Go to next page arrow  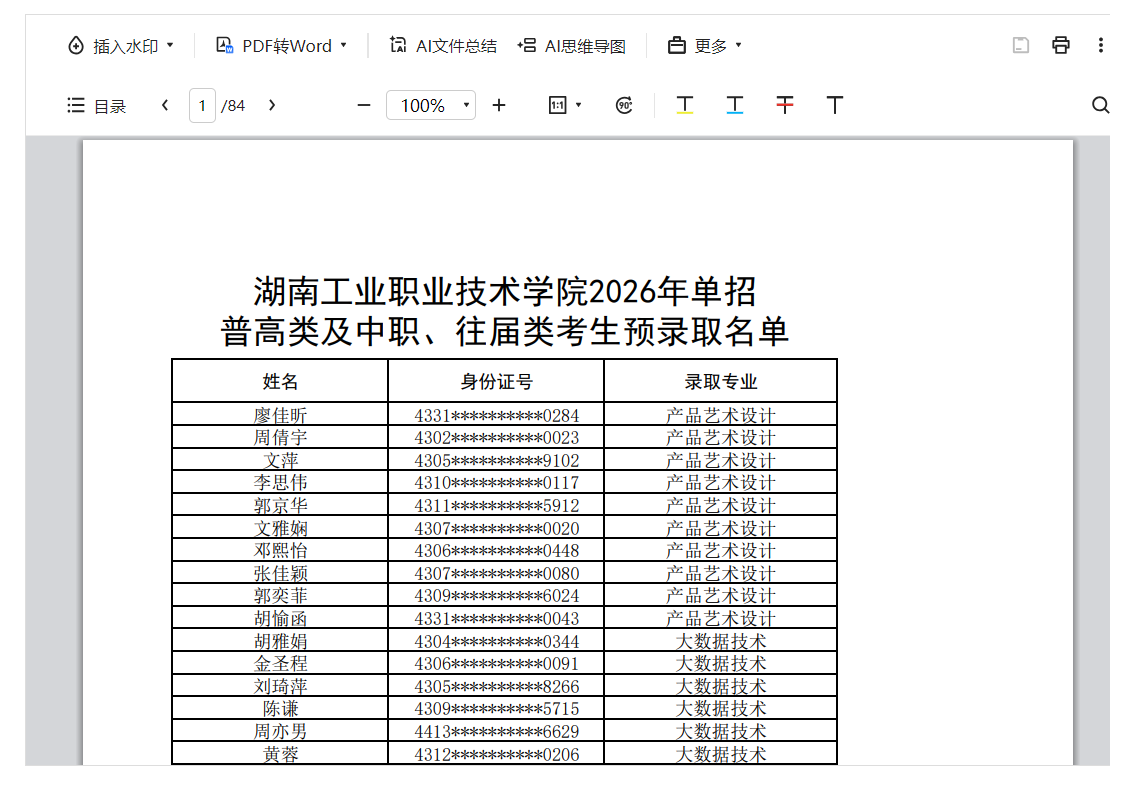pos(272,105)
